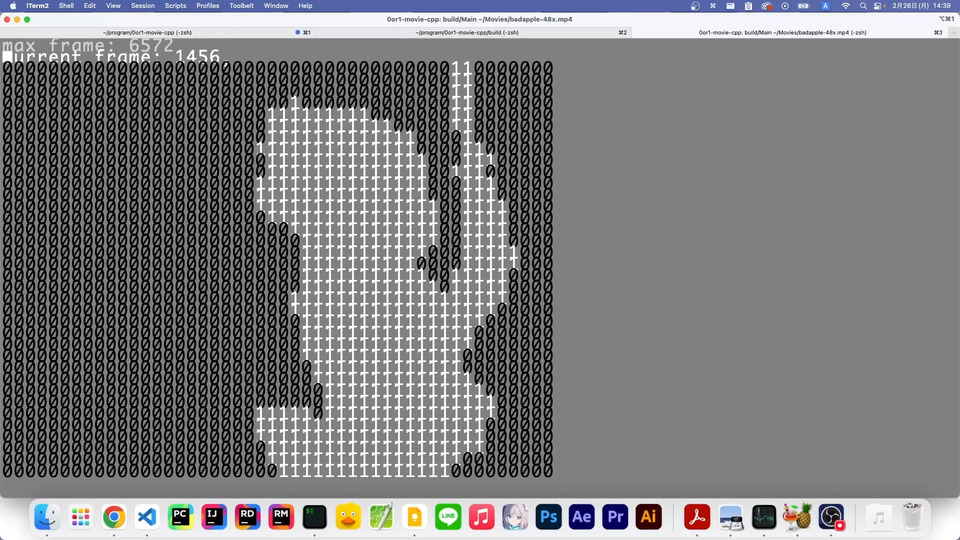Open PyCharm from the dock
Screen dimensions: 960x540
click(x=181, y=517)
